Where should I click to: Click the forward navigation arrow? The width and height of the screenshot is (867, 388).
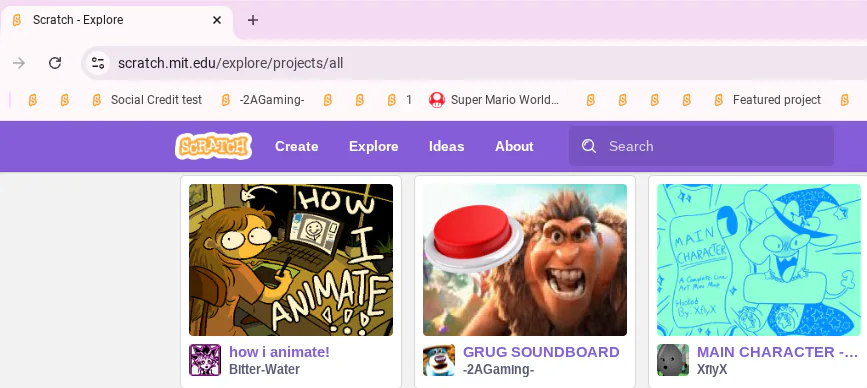pyautogui.click(x=19, y=63)
